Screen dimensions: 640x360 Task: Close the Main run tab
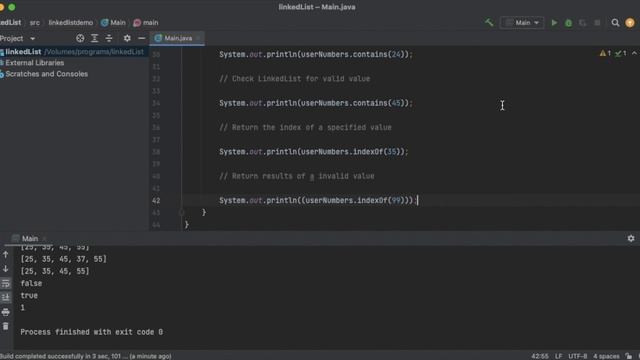pos(44,238)
